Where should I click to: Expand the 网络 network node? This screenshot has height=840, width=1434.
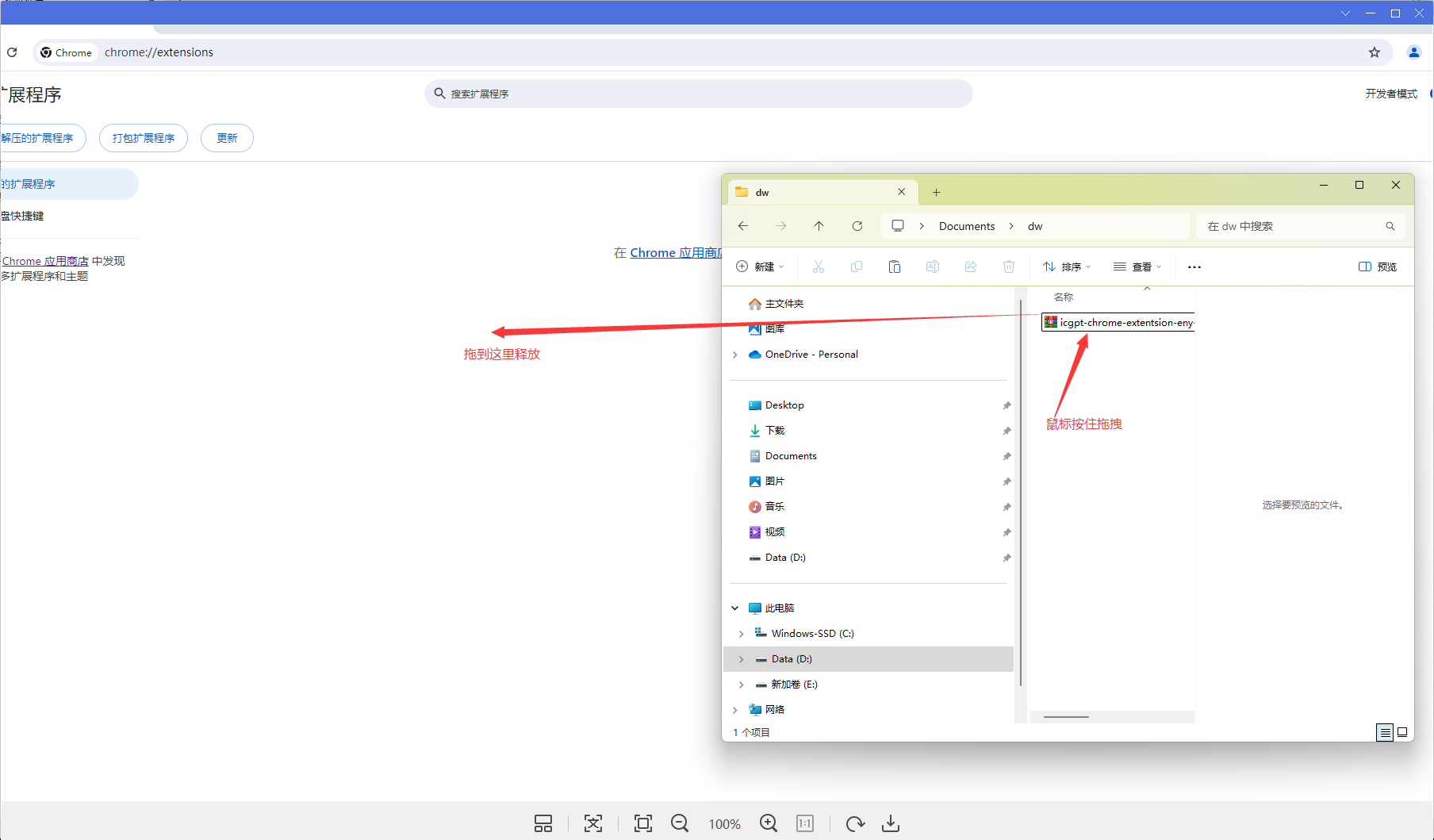(735, 710)
